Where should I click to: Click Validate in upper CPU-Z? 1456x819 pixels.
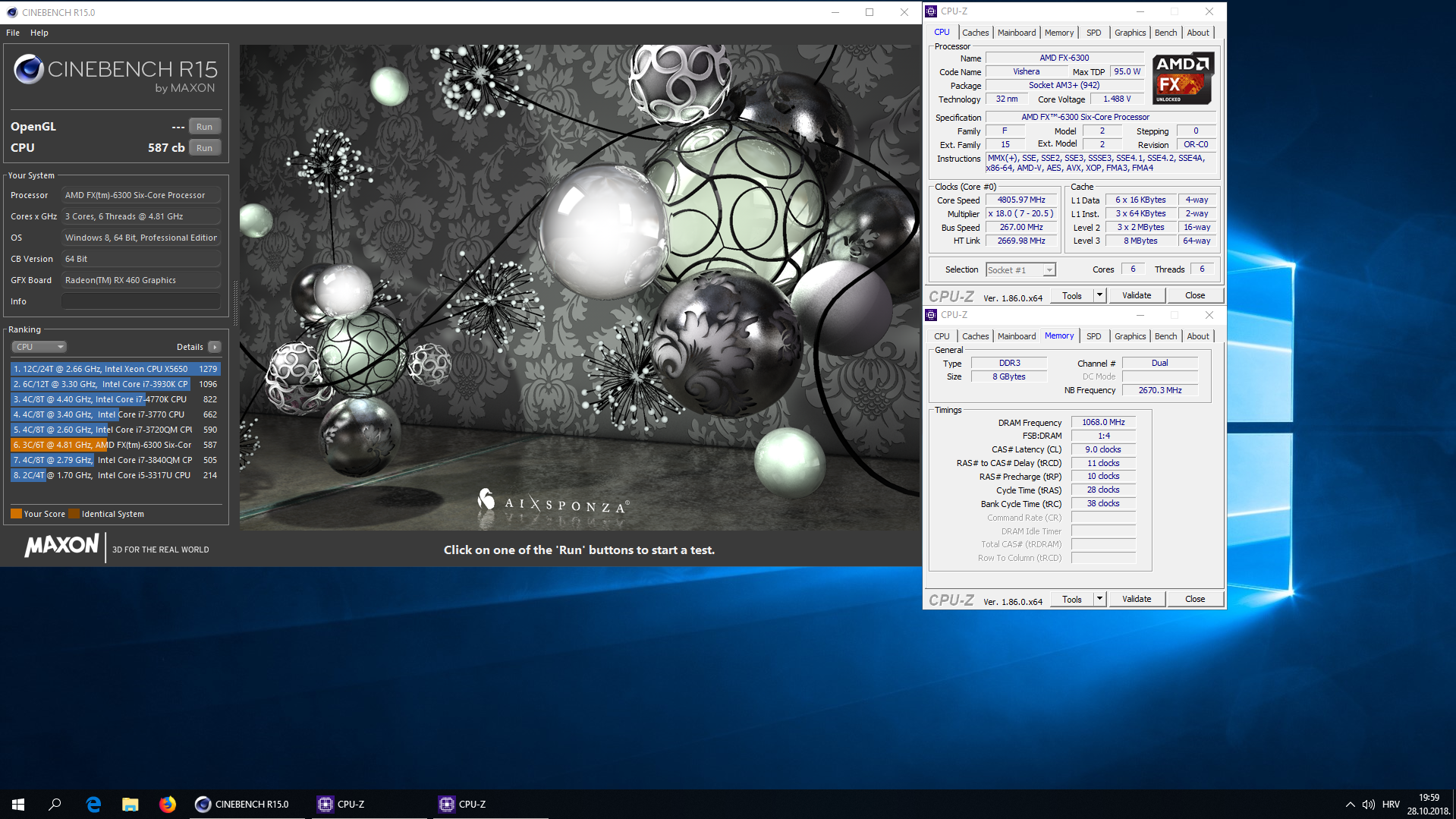tap(1137, 295)
